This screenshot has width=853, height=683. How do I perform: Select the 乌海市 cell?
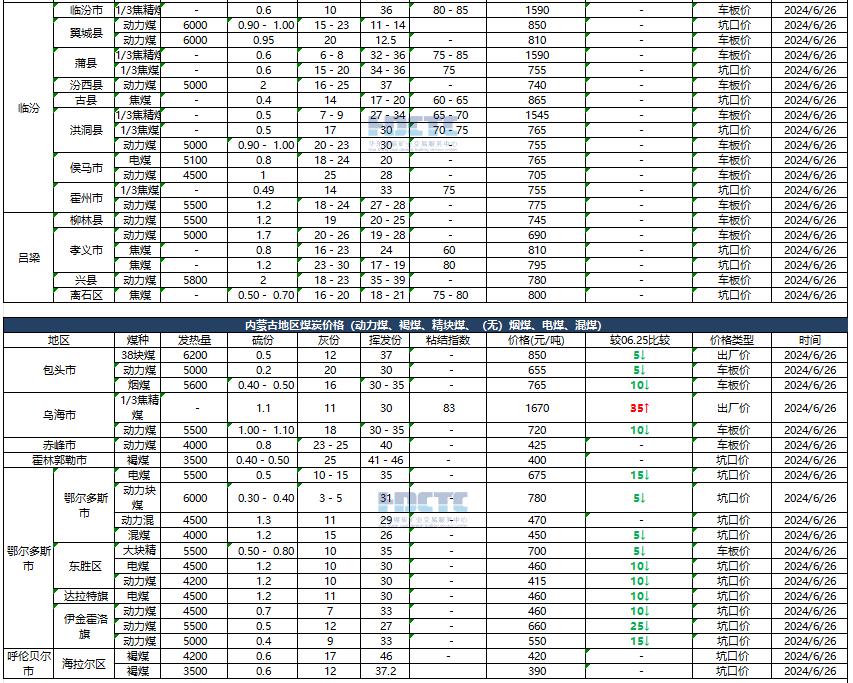59,415
